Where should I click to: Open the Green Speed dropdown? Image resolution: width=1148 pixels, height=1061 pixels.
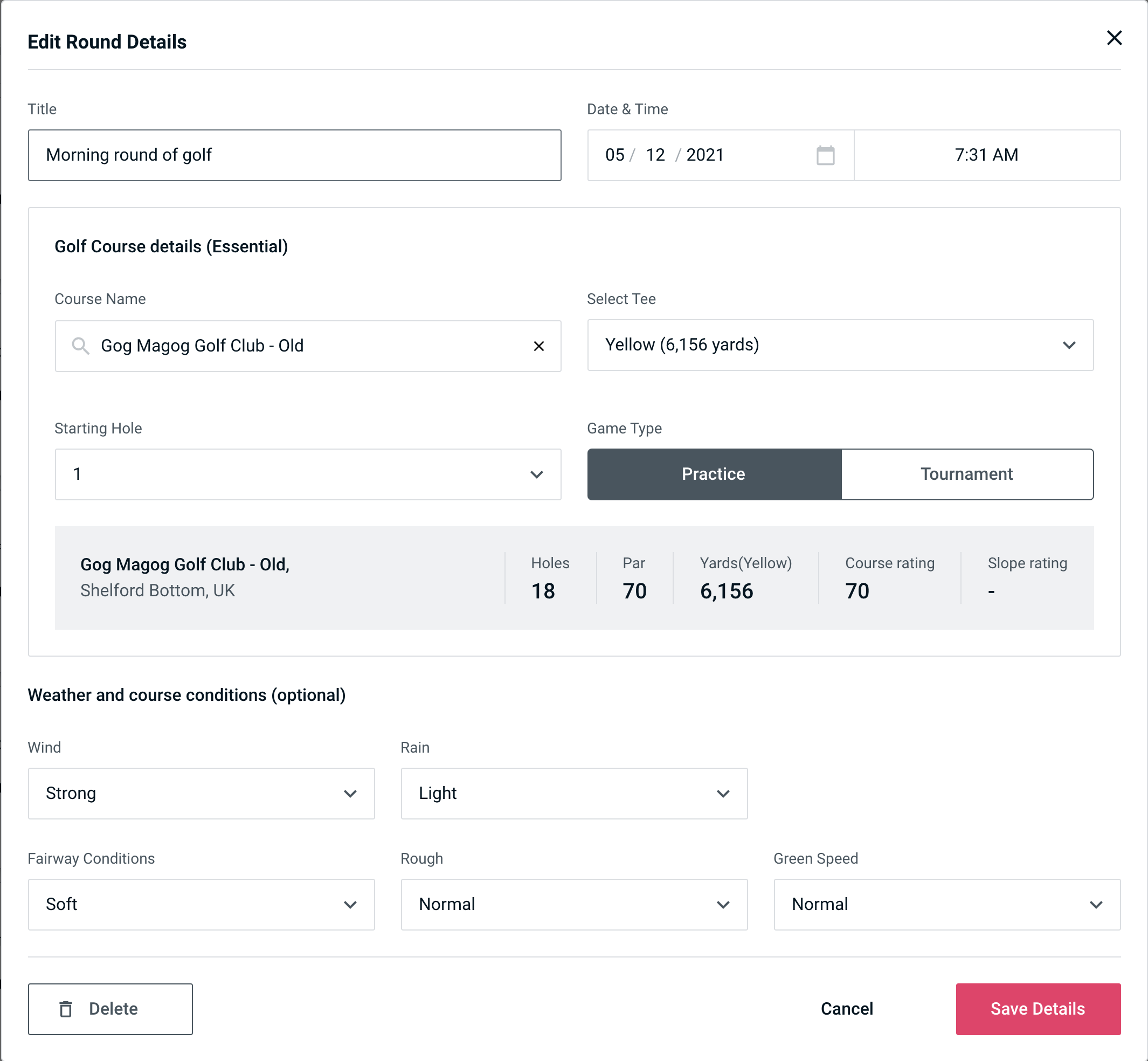click(946, 905)
